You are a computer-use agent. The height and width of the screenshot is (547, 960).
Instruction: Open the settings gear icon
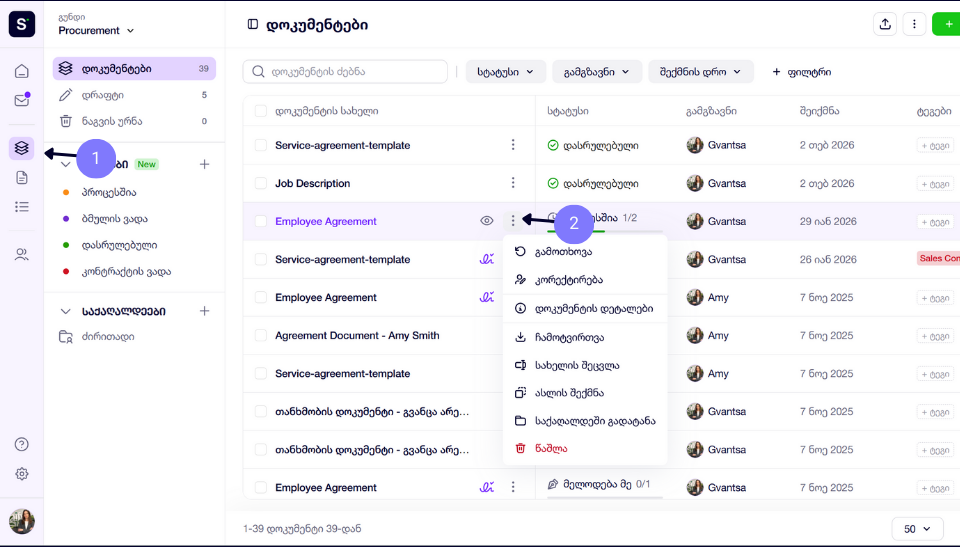pos(21,473)
